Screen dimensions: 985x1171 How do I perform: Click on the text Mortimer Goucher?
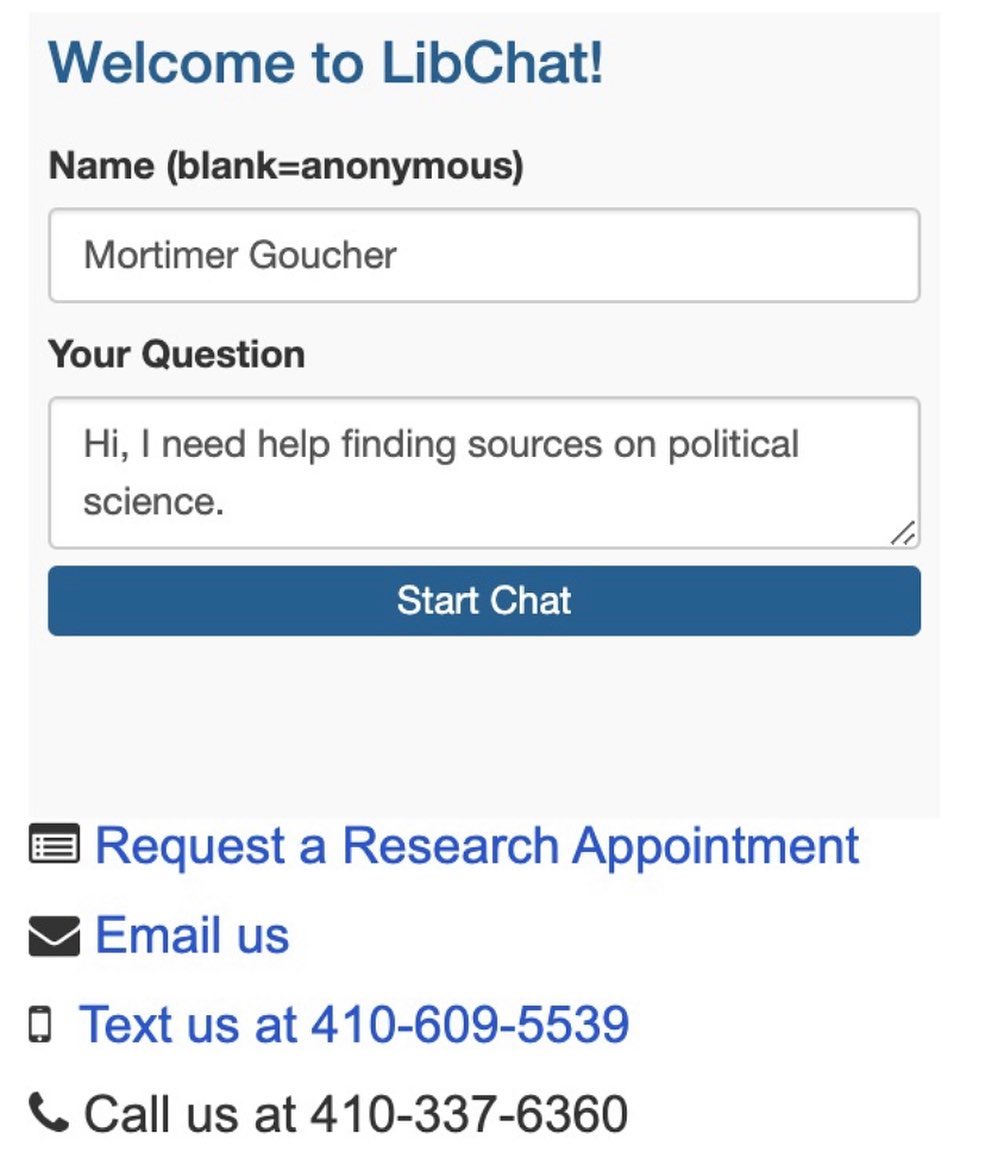240,255
